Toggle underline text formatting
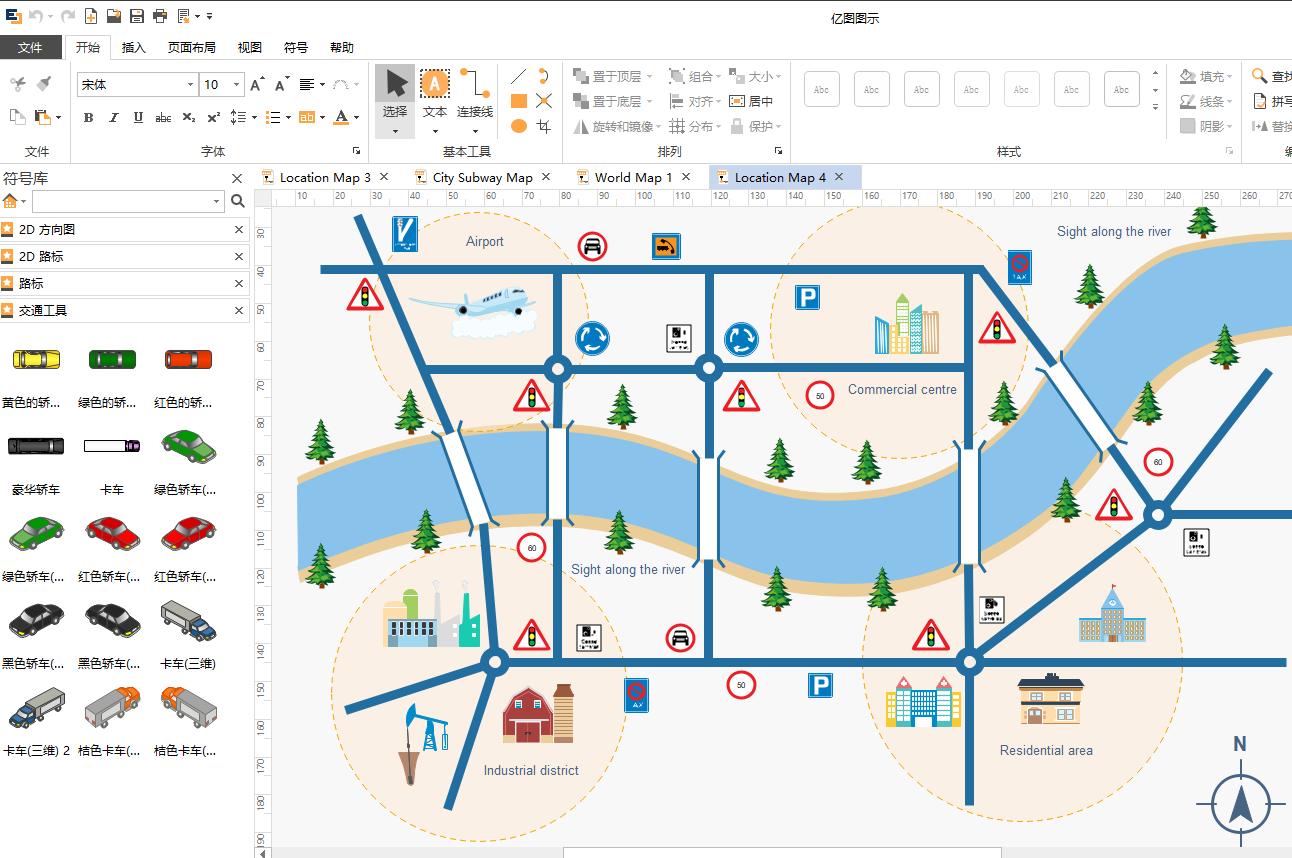Image resolution: width=1292 pixels, height=858 pixels. 138,117
